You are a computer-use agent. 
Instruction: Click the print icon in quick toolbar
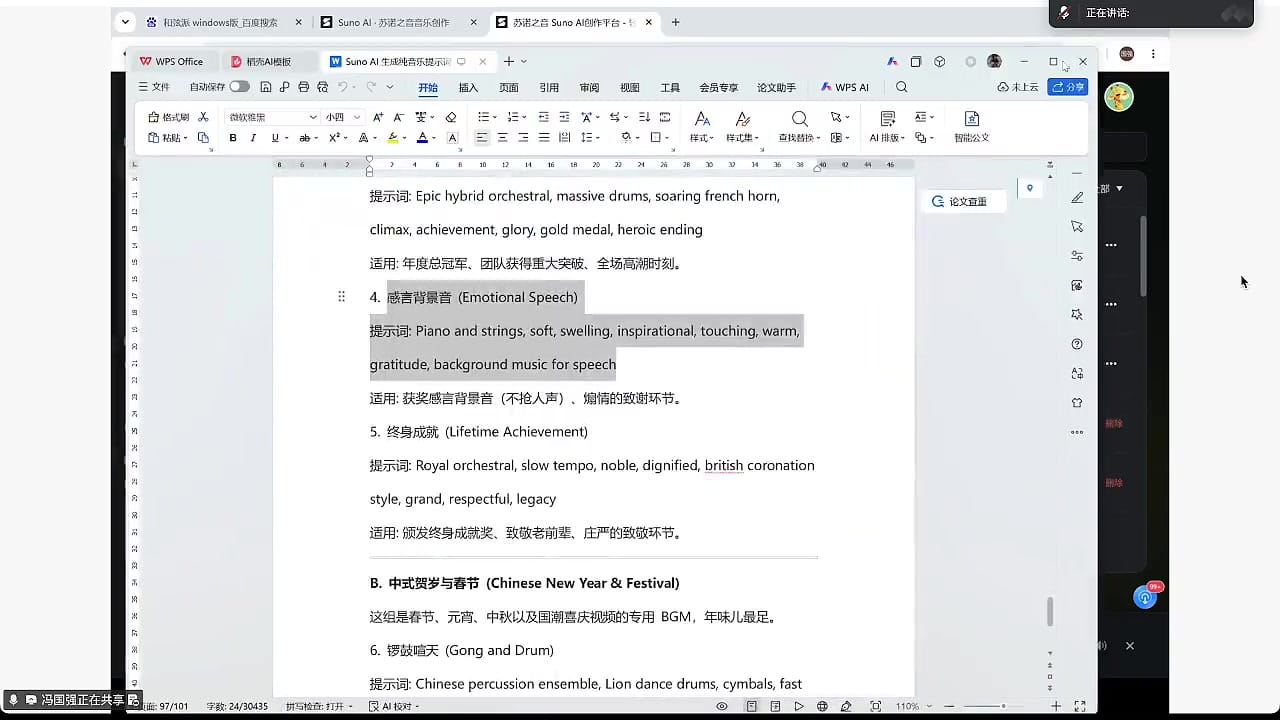[304, 87]
